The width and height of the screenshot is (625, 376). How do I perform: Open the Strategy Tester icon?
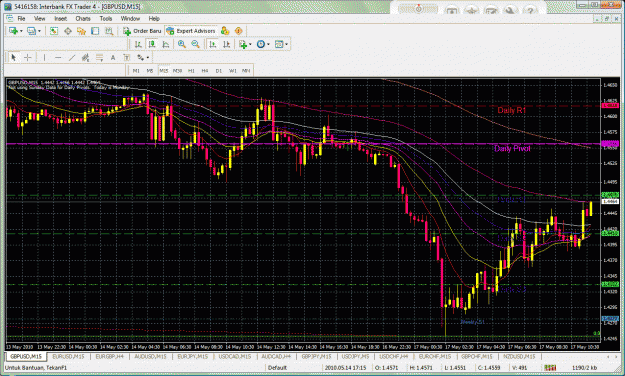[109, 31]
